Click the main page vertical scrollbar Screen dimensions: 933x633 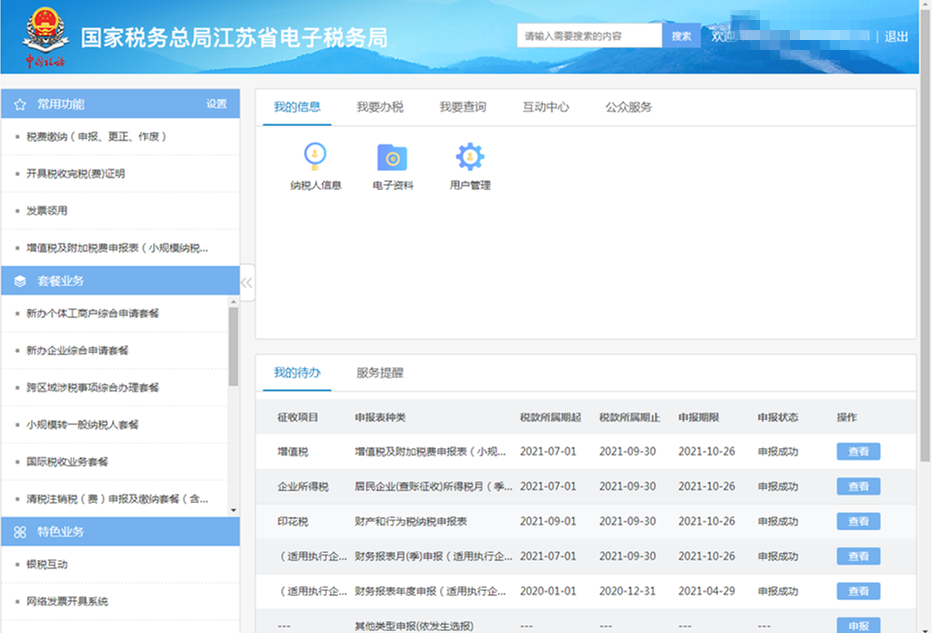coord(925,238)
